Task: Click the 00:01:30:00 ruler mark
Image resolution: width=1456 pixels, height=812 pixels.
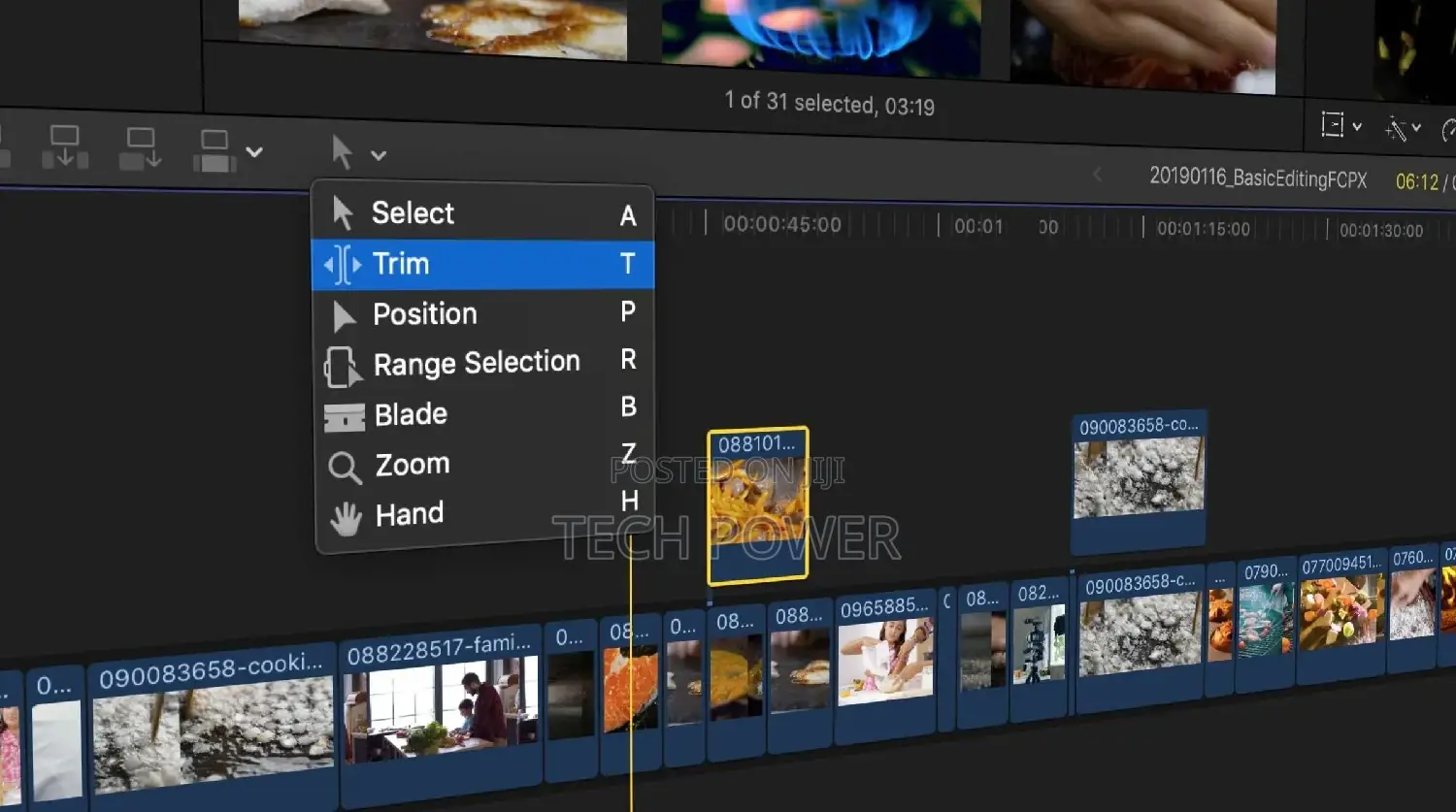Action: (1381, 231)
